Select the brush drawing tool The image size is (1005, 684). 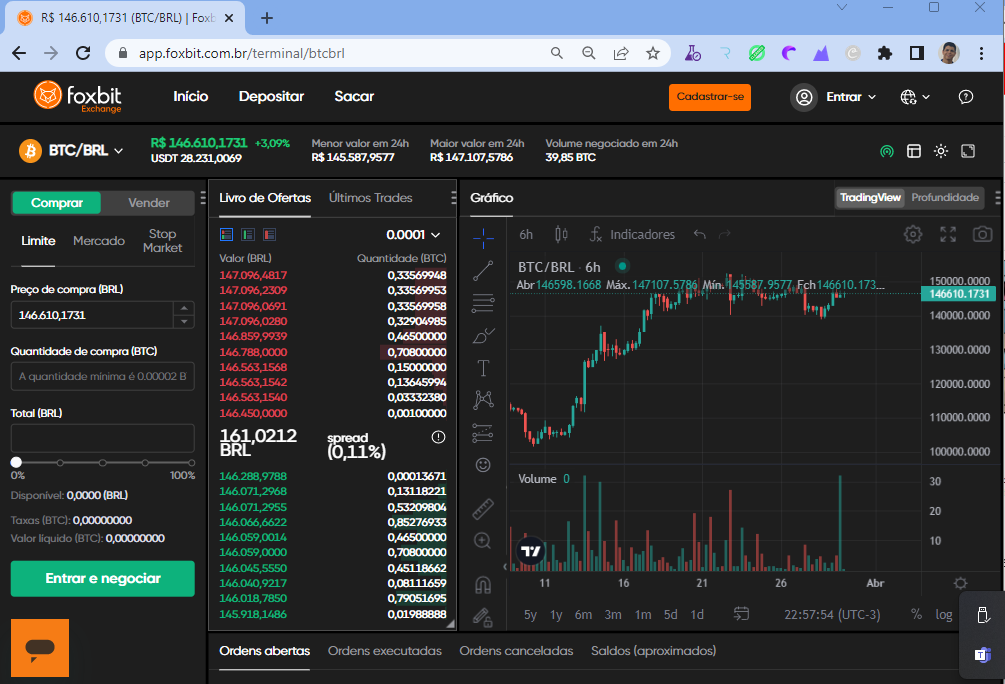483,335
